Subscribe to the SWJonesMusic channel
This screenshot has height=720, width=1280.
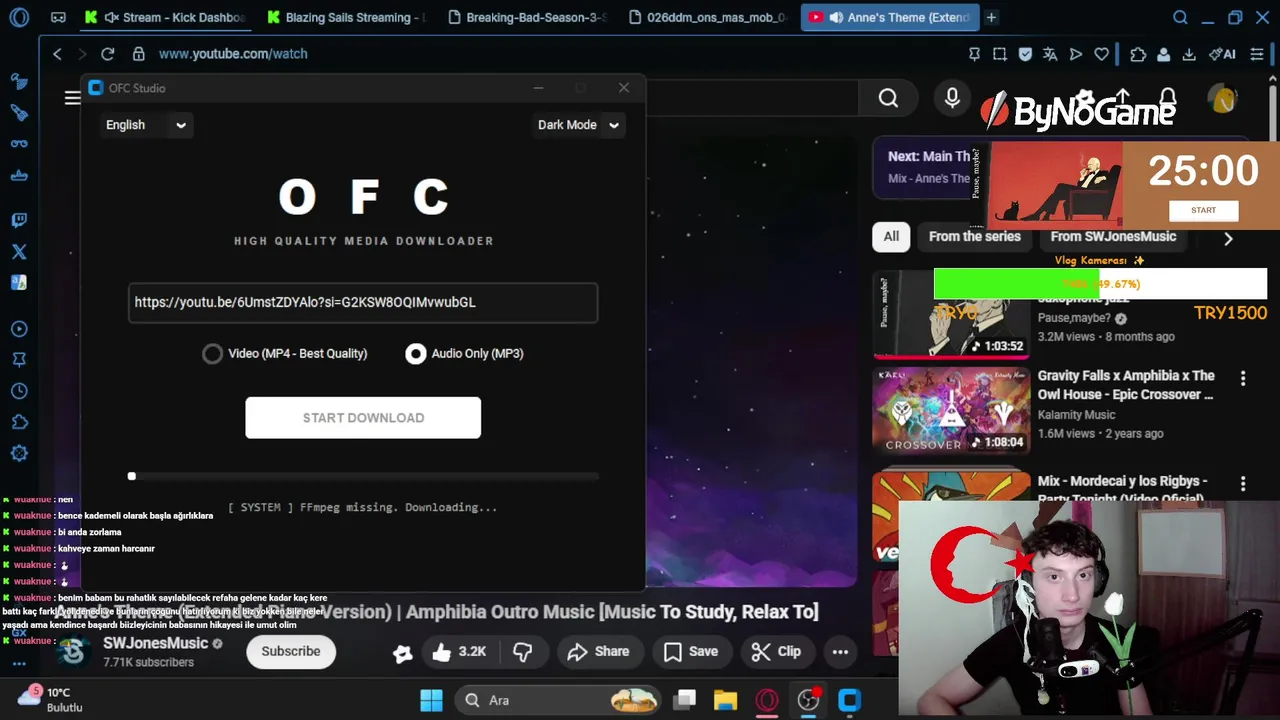point(291,651)
